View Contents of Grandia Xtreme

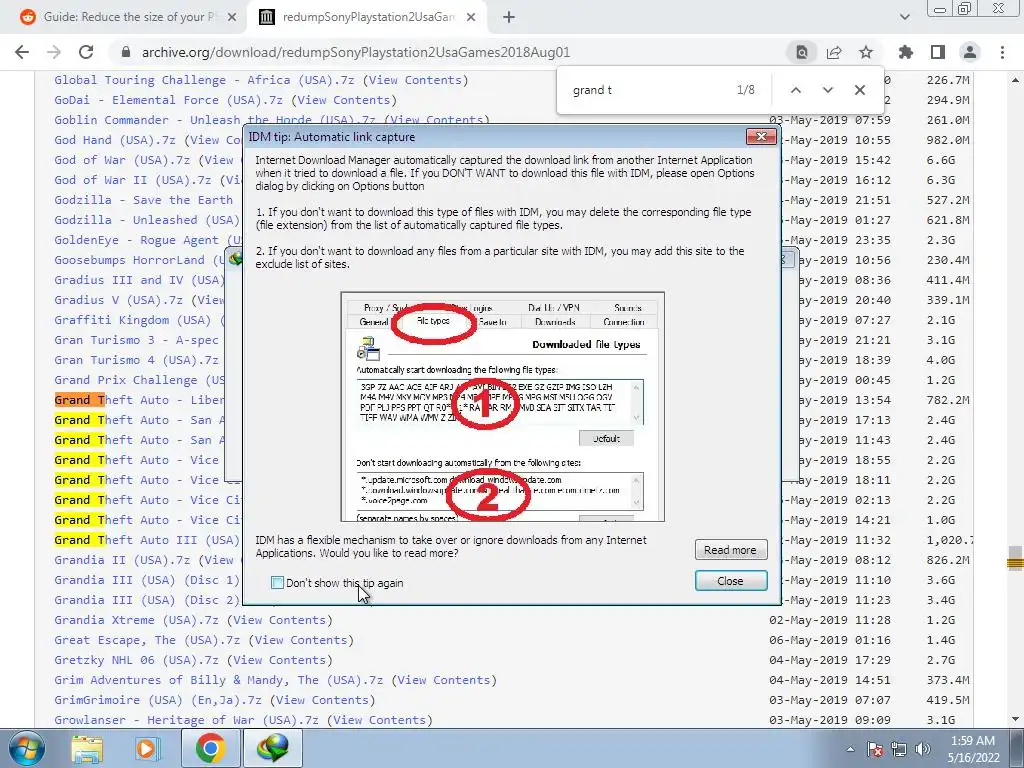point(280,620)
